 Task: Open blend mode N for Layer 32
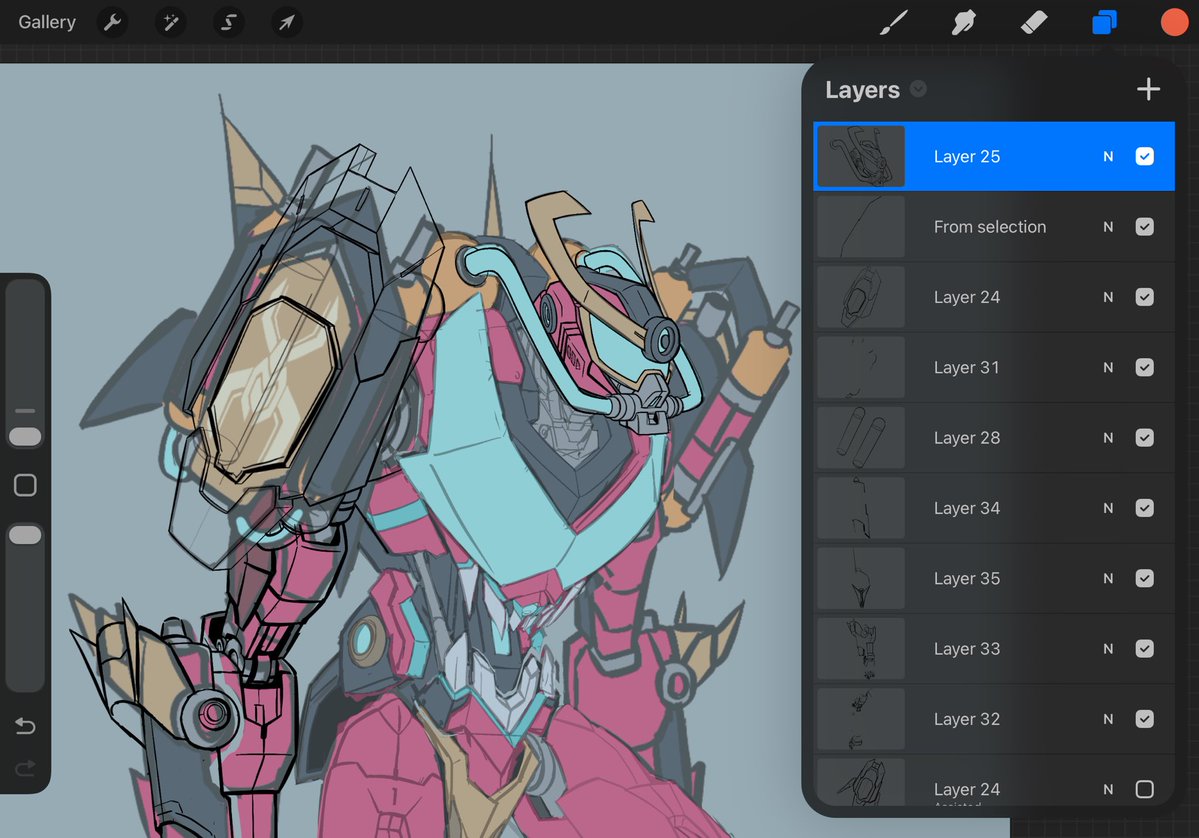tap(1108, 719)
